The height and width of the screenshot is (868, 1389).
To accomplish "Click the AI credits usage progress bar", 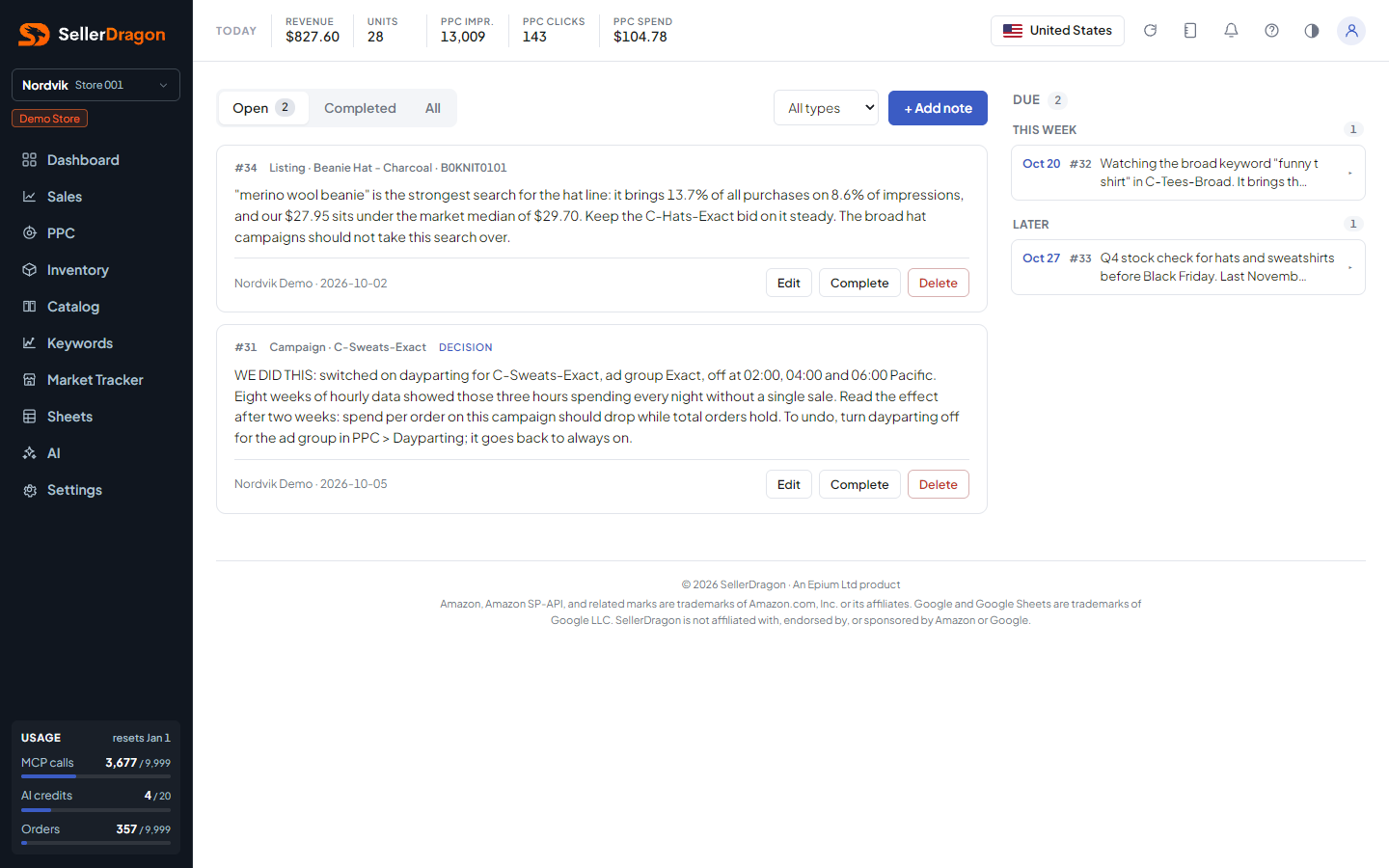I will 95,810.
